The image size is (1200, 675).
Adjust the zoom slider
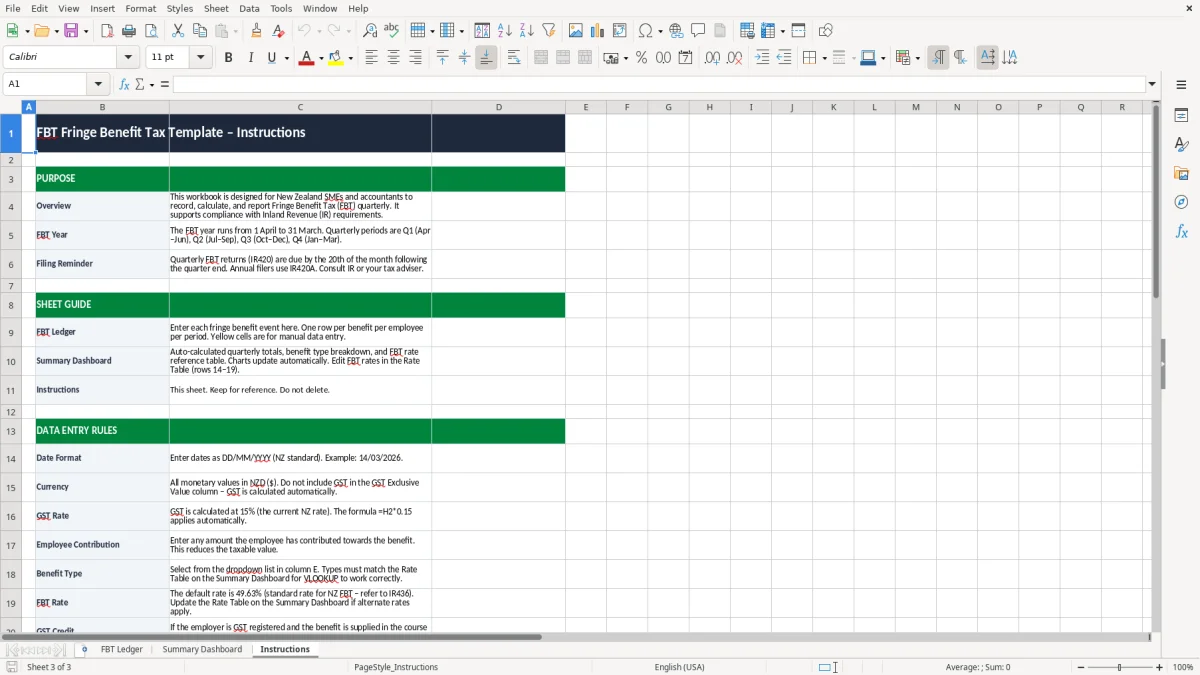[1120, 667]
